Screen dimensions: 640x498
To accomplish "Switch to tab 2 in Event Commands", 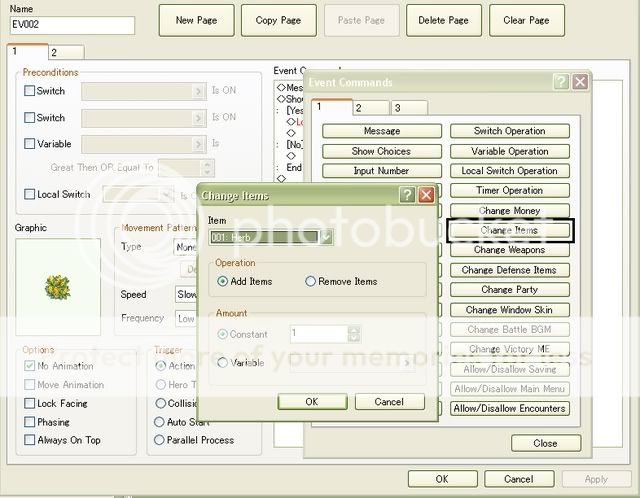I will (359, 108).
